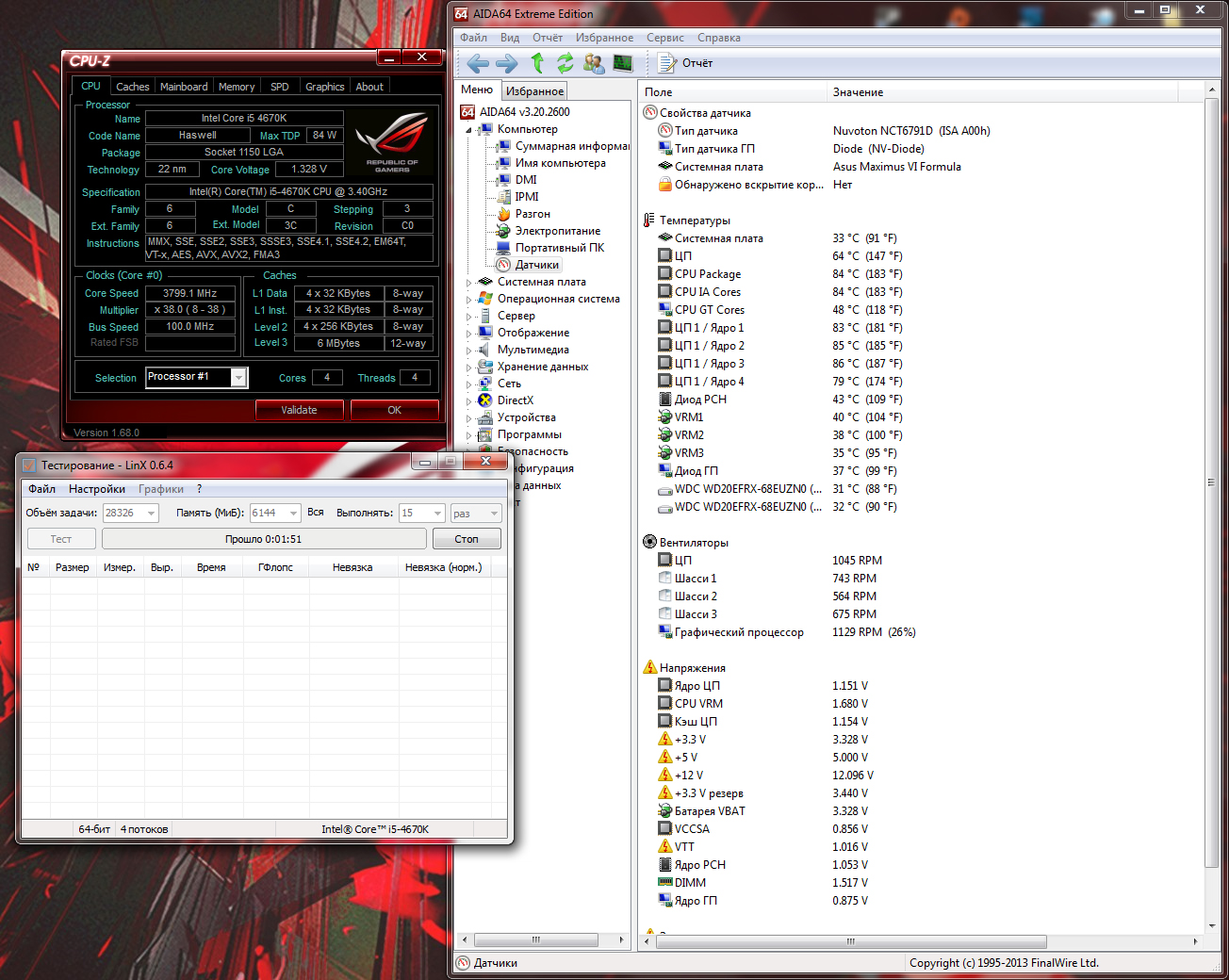The image size is (1229, 980).
Task: Go forward with AIDA64's right arrow icon
Action: (x=507, y=63)
